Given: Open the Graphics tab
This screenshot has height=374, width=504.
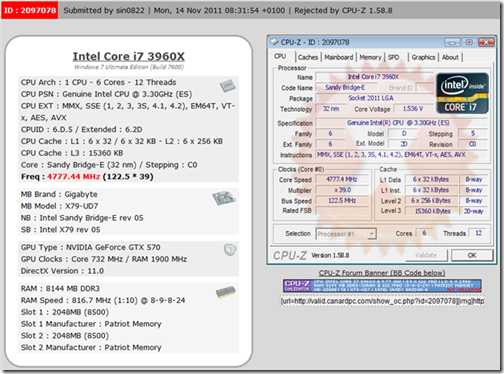Looking at the screenshot, I should pyautogui.click(x=423, y=57).
